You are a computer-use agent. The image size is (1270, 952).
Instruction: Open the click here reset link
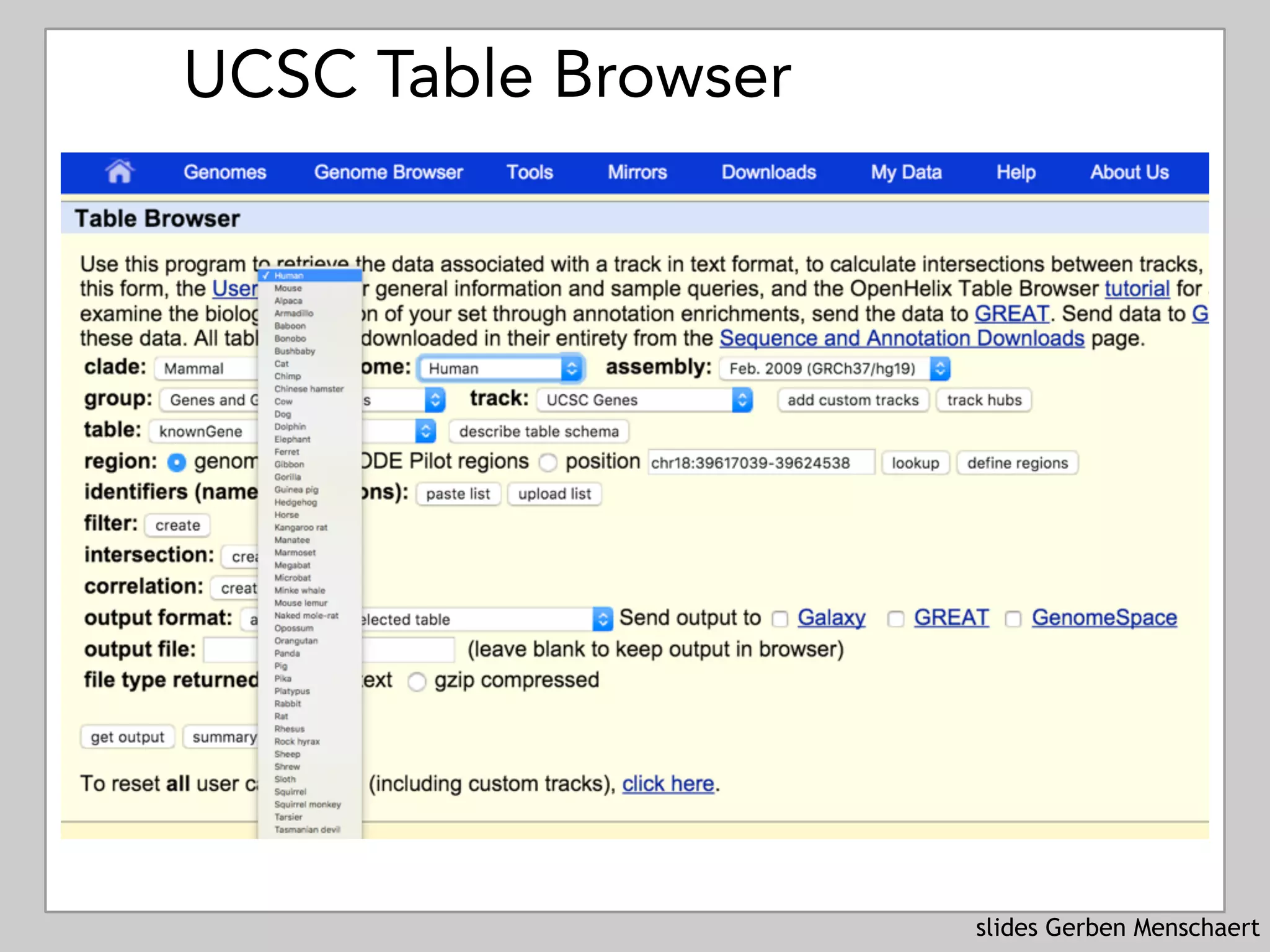point(668,784)
